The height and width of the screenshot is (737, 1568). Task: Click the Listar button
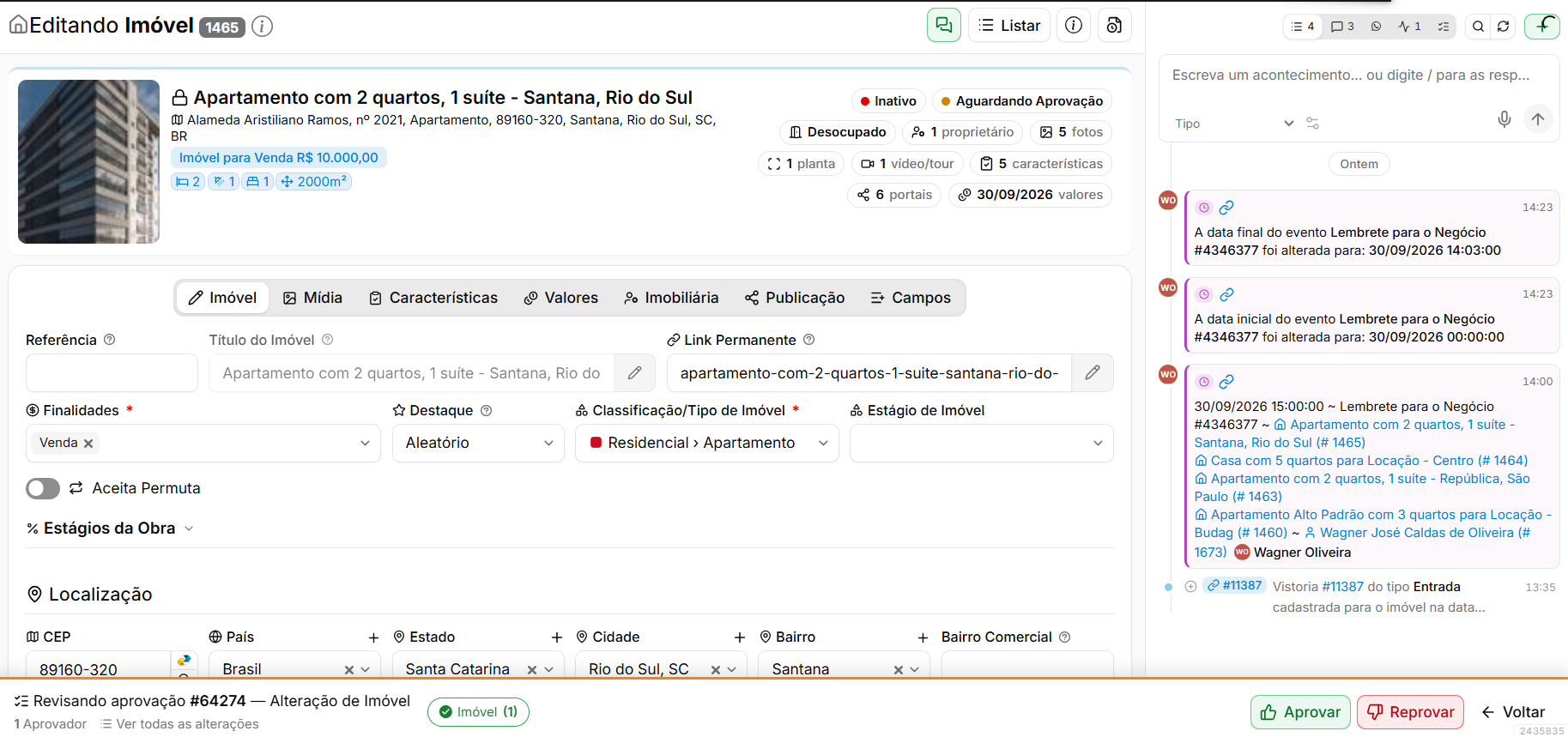click(1009, 25)
